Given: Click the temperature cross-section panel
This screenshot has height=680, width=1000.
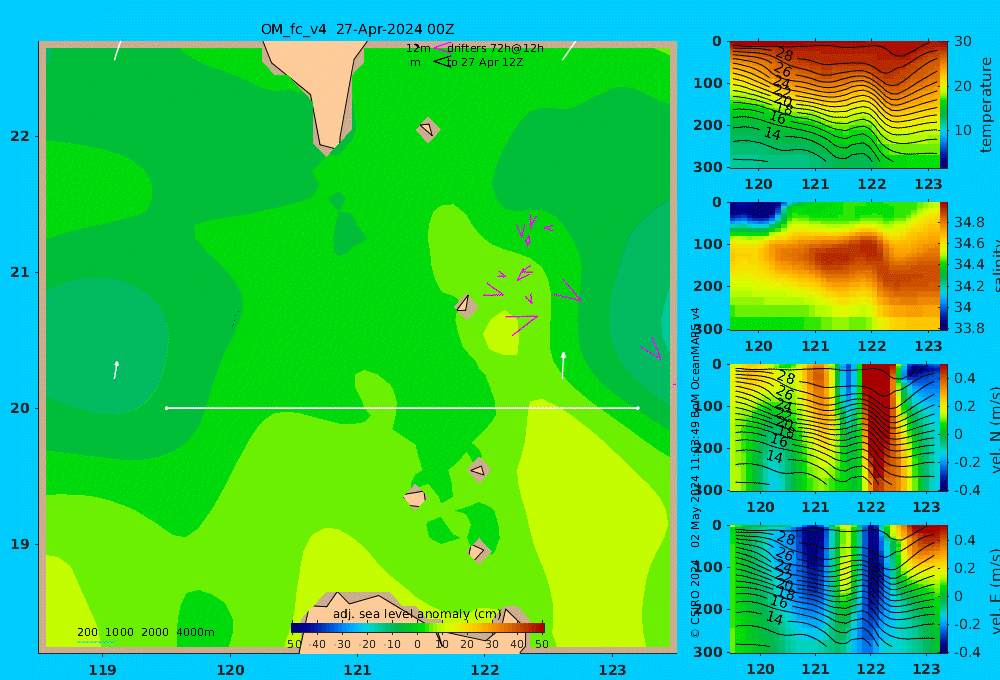Looking at the screenshot, I should click(x=835, y=105).
